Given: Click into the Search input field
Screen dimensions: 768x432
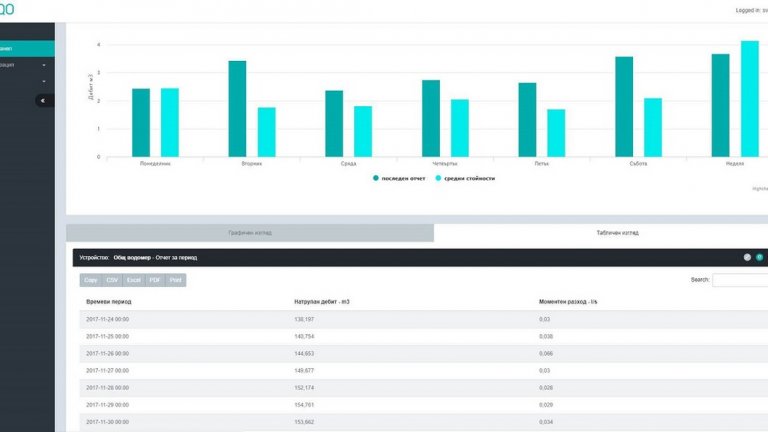Looking at the screenshot, I should 740,280.
